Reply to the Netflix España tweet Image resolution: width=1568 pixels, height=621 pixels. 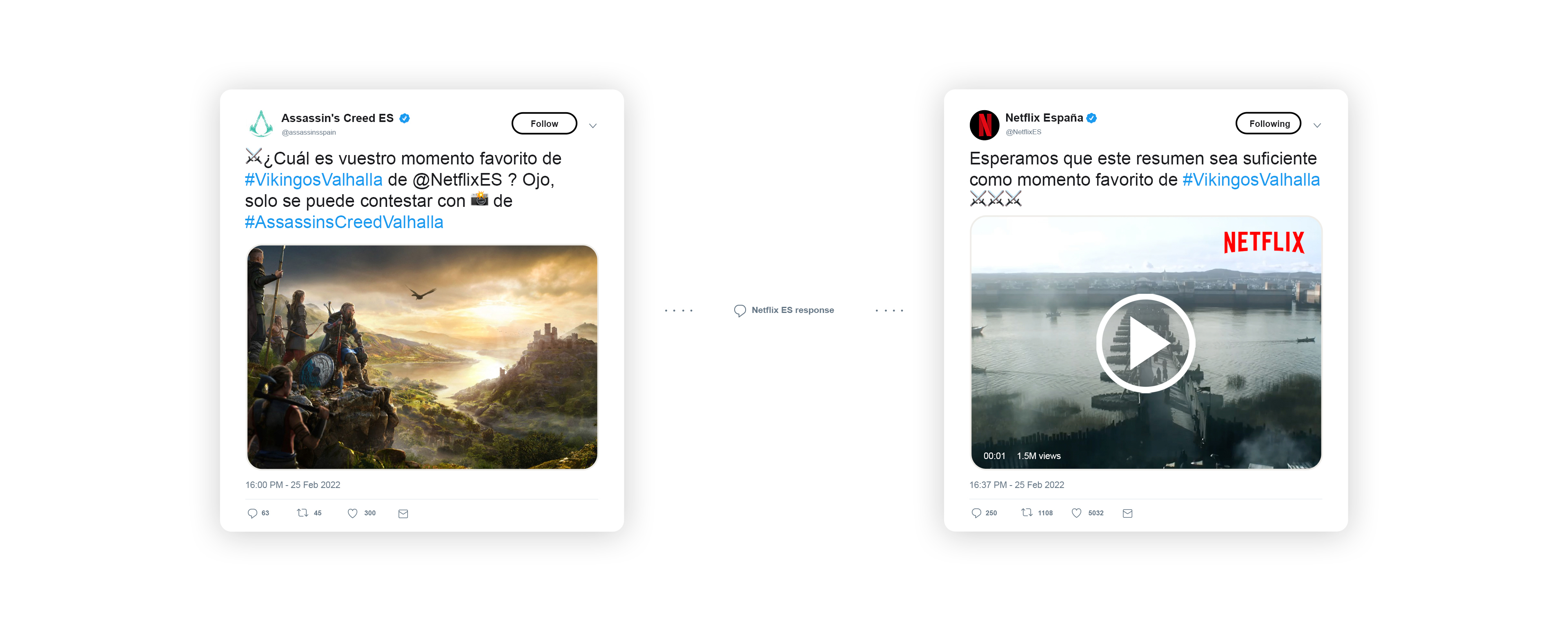(x=976, y=513)
